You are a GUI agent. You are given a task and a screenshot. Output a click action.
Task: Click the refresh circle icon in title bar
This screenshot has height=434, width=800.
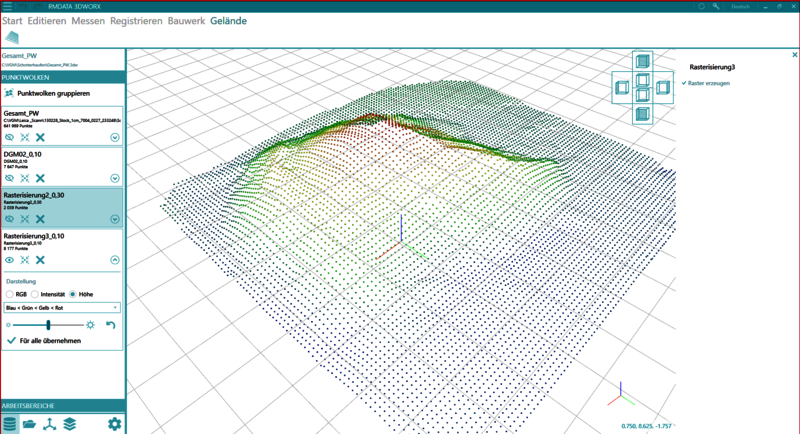point(702,6)
